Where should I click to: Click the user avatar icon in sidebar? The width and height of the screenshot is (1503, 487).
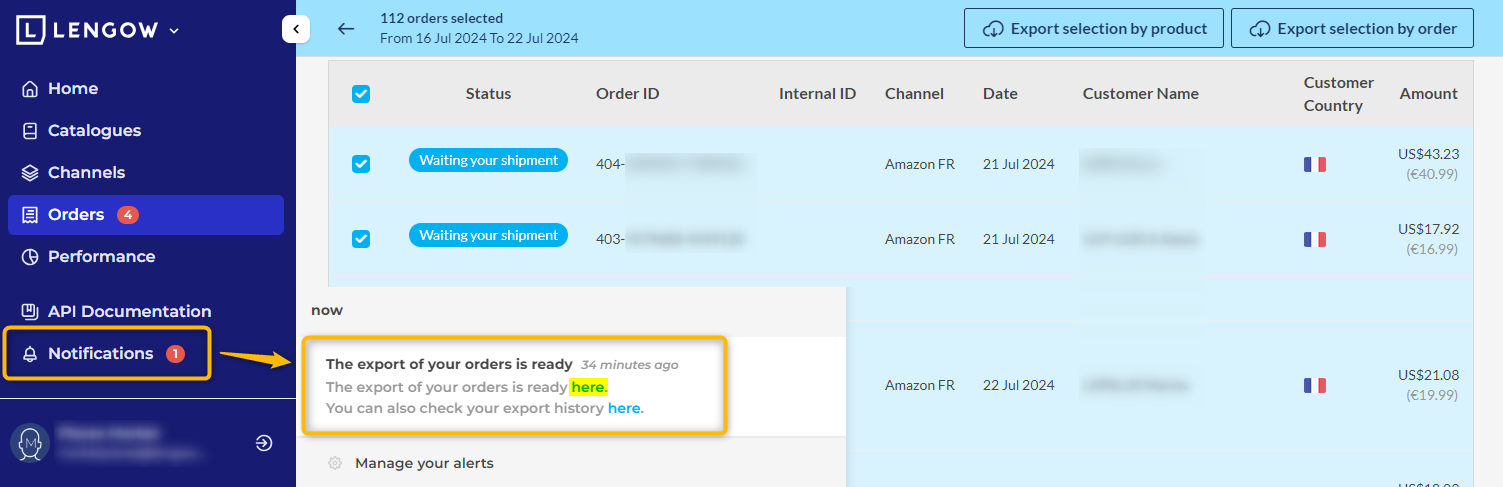pyautogui.click(x=30, y=443)
